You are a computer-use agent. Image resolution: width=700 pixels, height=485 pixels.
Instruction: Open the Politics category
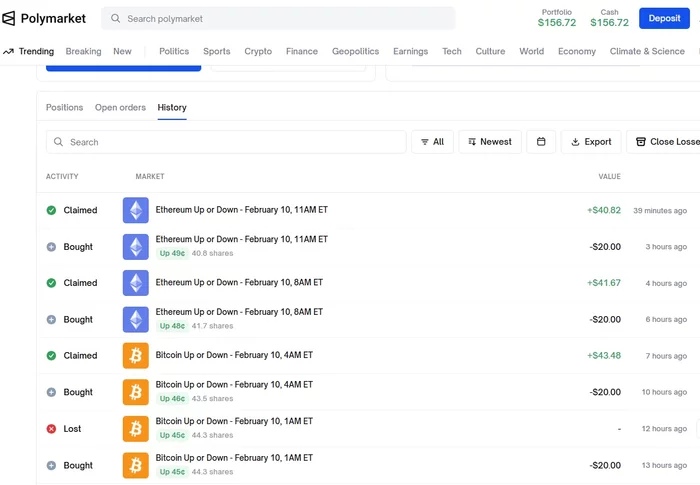[174, 51]
